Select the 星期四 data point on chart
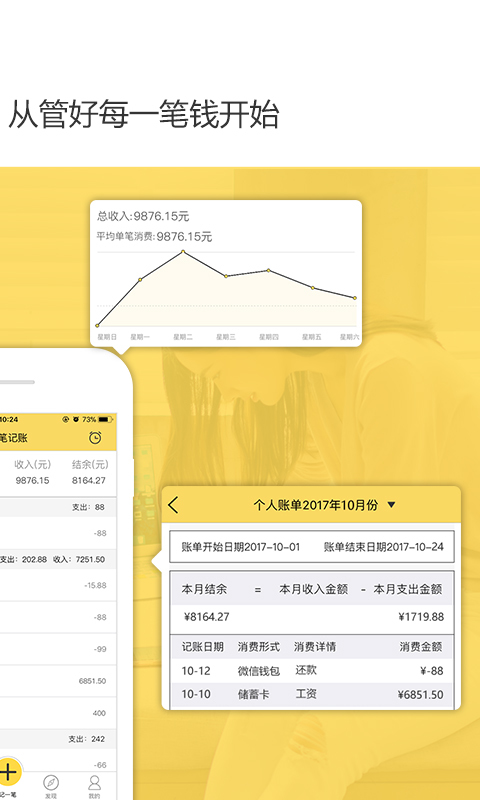480x800 pixels. point(269,270)
